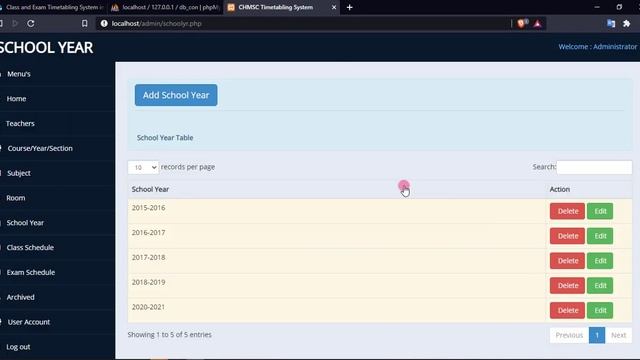Open Archived in the sidebar
This screenshot has width=640, height=360.
(x=20, y=298)
